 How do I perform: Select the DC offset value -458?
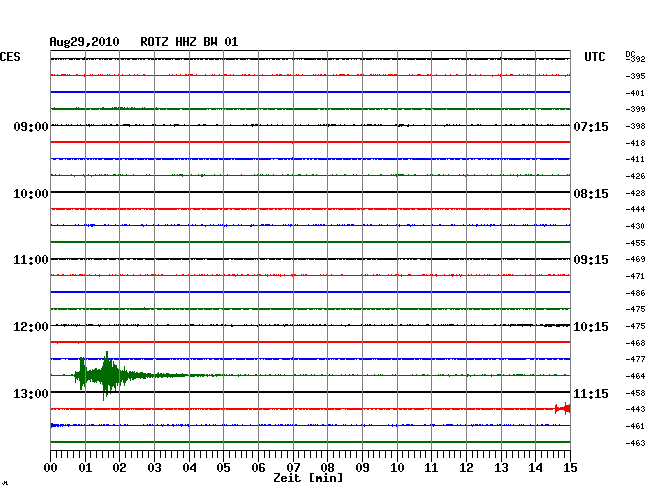635,393
